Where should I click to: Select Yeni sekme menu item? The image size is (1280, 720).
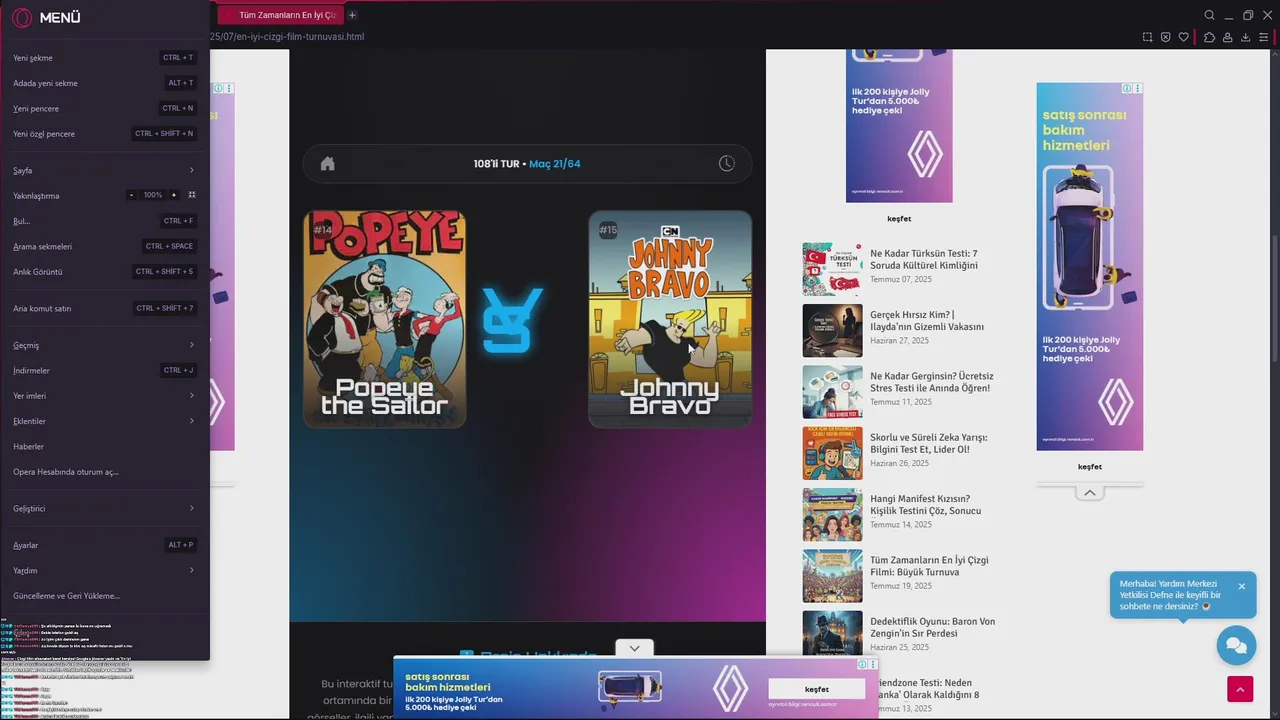point(104,58)
